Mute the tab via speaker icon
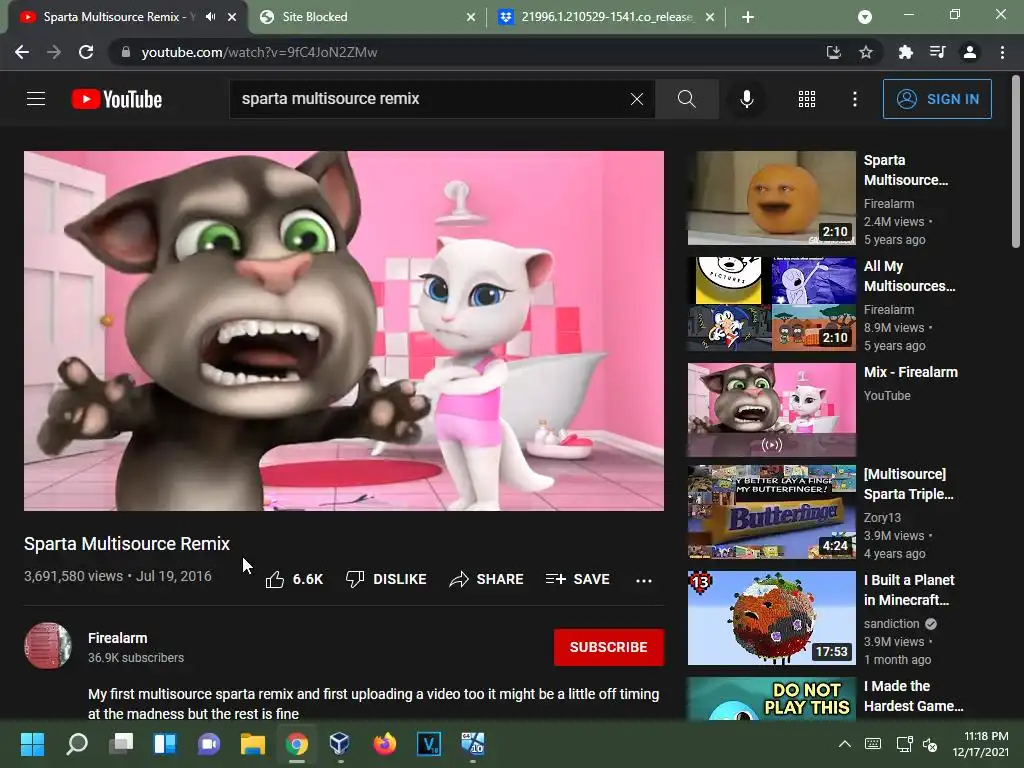This screenshot has width=1024, height=768. (x=210, y=17)
